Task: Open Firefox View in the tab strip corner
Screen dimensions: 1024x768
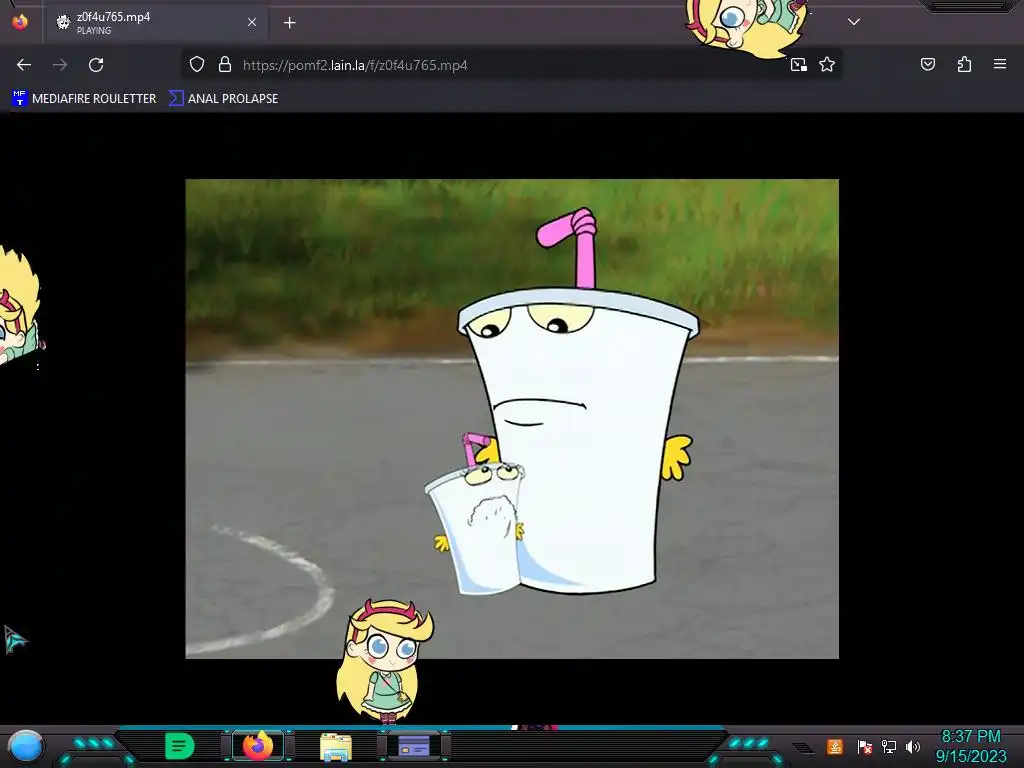Action: (x=20, y=22)
